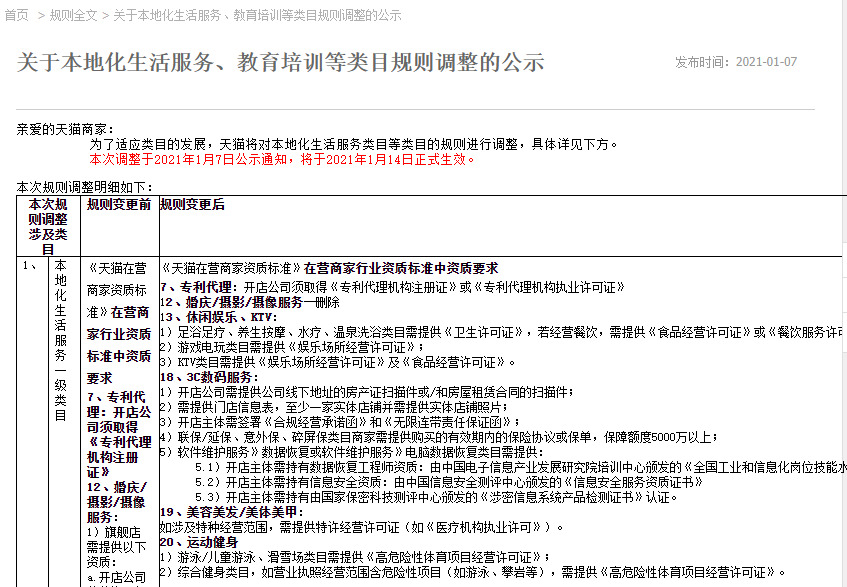This screenshot has width=847, height=587.
Task: Click the red notice about 2021年1月14日正式生效
Action: 283,159
